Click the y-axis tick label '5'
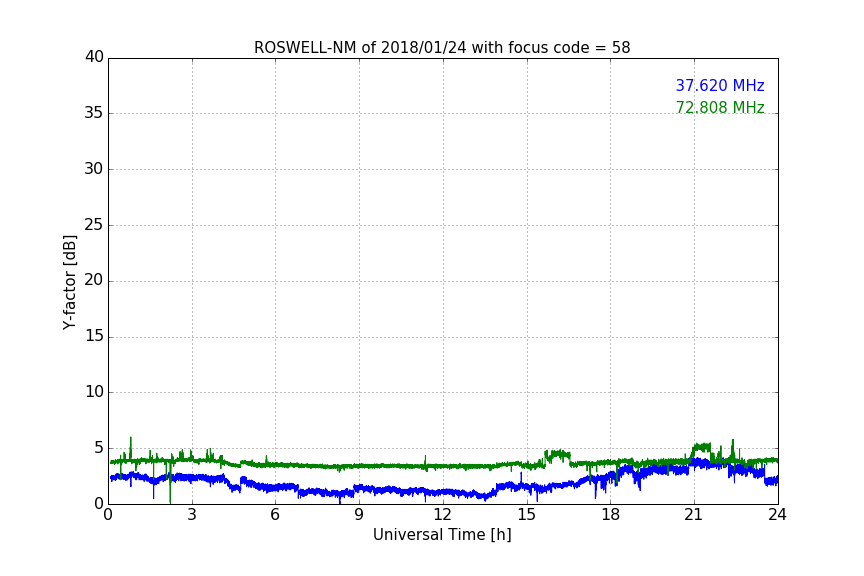 99,448
